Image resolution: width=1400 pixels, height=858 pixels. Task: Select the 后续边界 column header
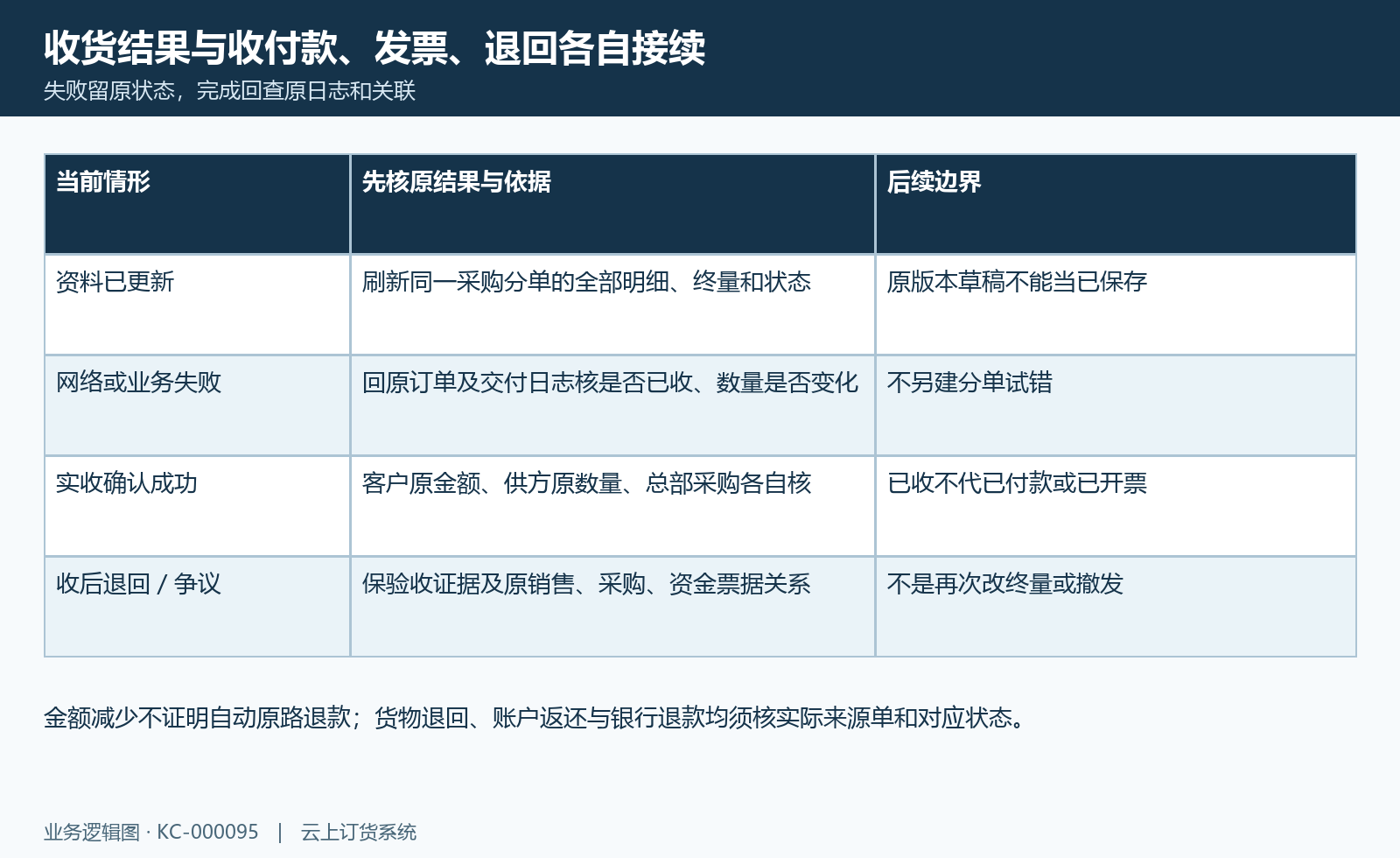1116,204
